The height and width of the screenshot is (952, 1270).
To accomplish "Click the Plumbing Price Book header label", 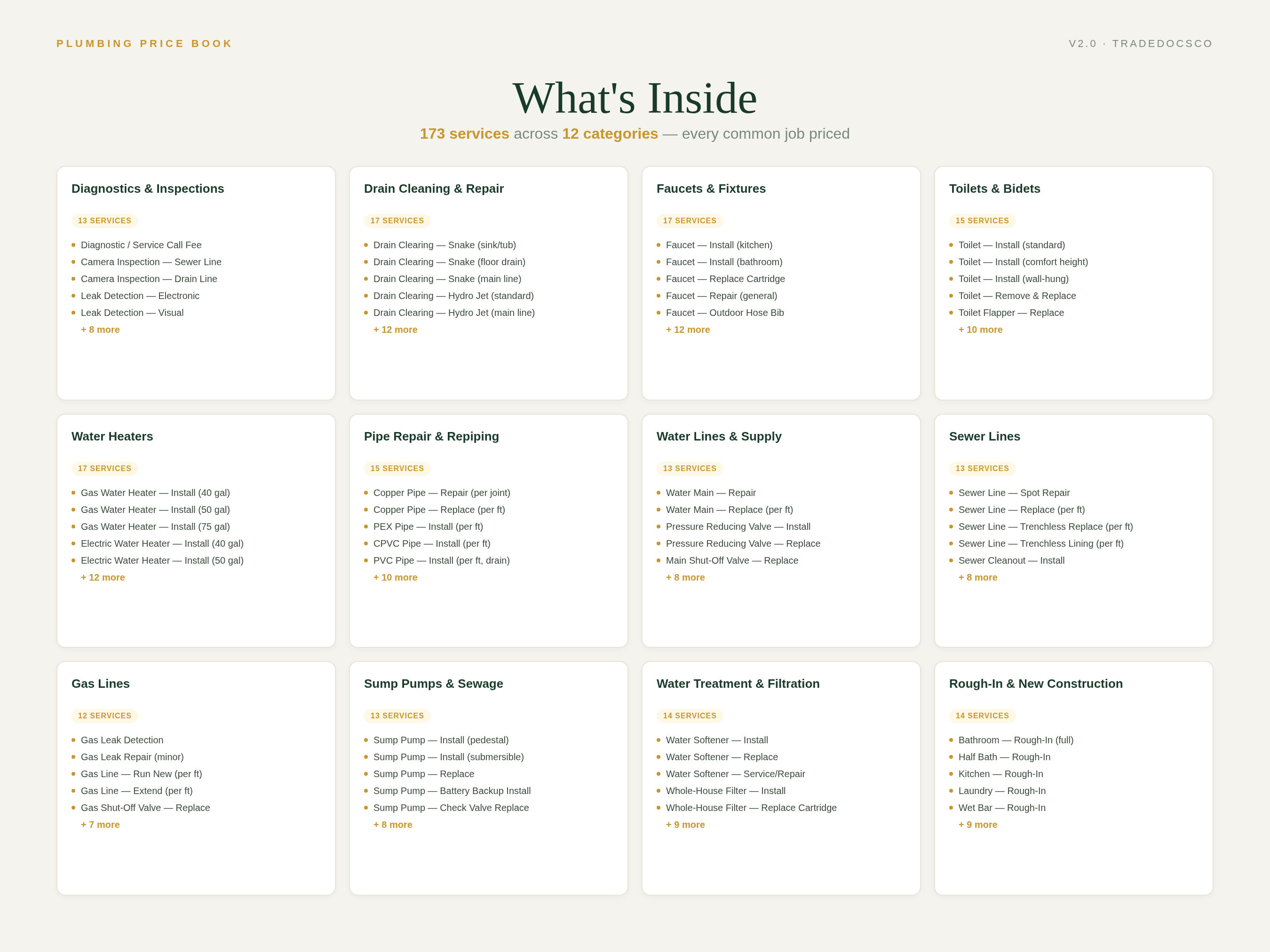I will pyautogui.click(x=144, y=44).
